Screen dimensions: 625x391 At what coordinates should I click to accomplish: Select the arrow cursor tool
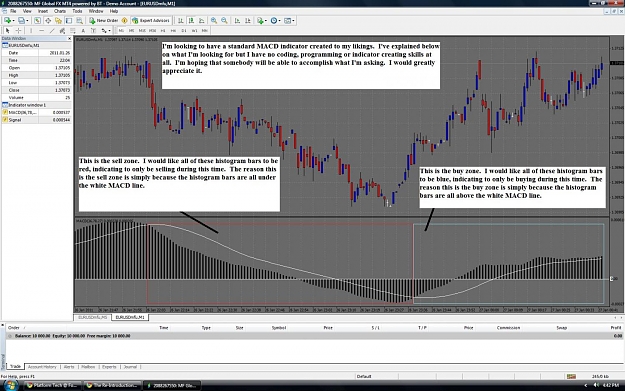coord(8,30)
